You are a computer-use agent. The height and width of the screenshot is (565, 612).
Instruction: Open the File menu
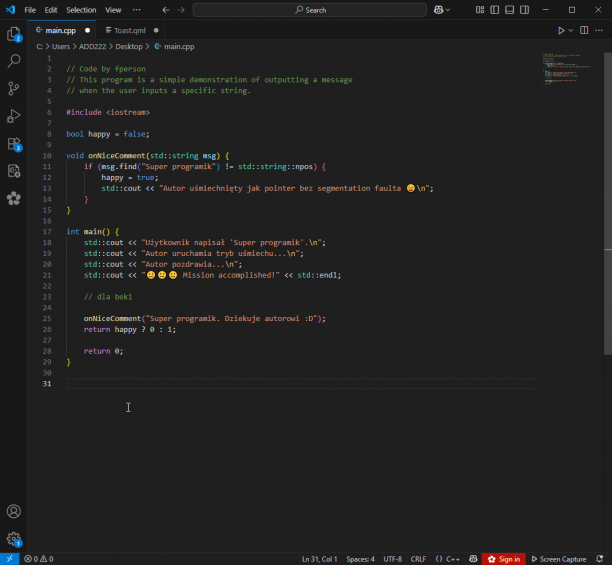click(30, 10)
